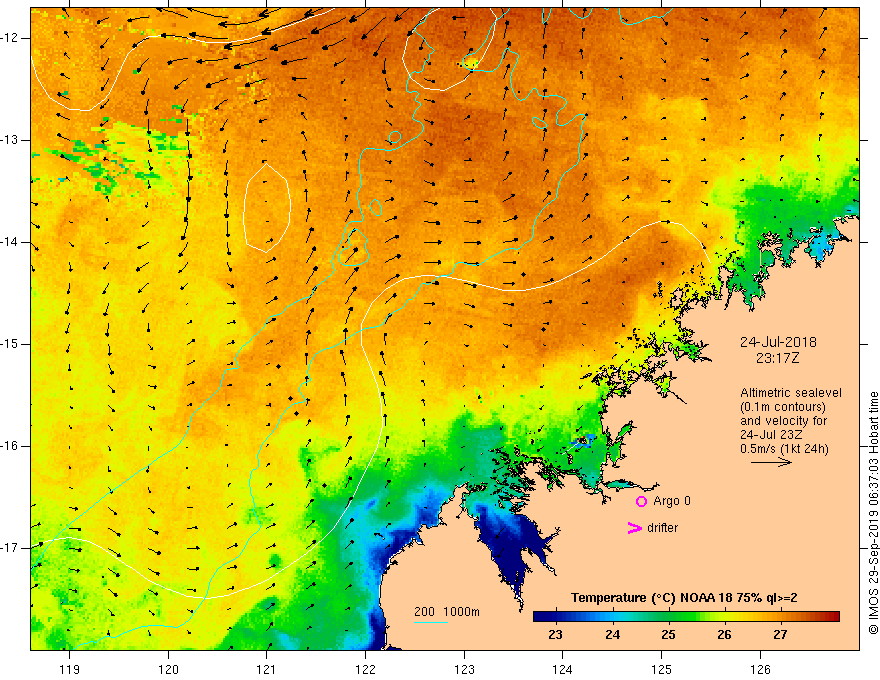The width and height of the screenshot is (880, 680).
Task: Click the cyan bathymetry legend line
Action: pos(431,622)
